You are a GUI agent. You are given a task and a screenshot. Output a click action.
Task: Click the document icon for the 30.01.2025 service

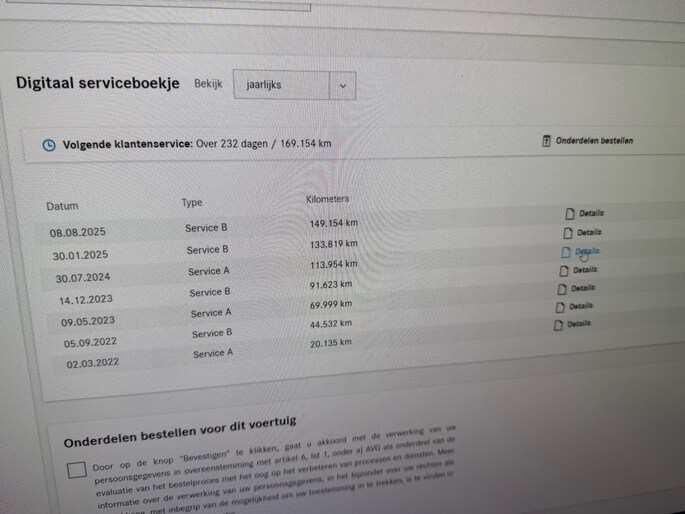coord(568,232)
